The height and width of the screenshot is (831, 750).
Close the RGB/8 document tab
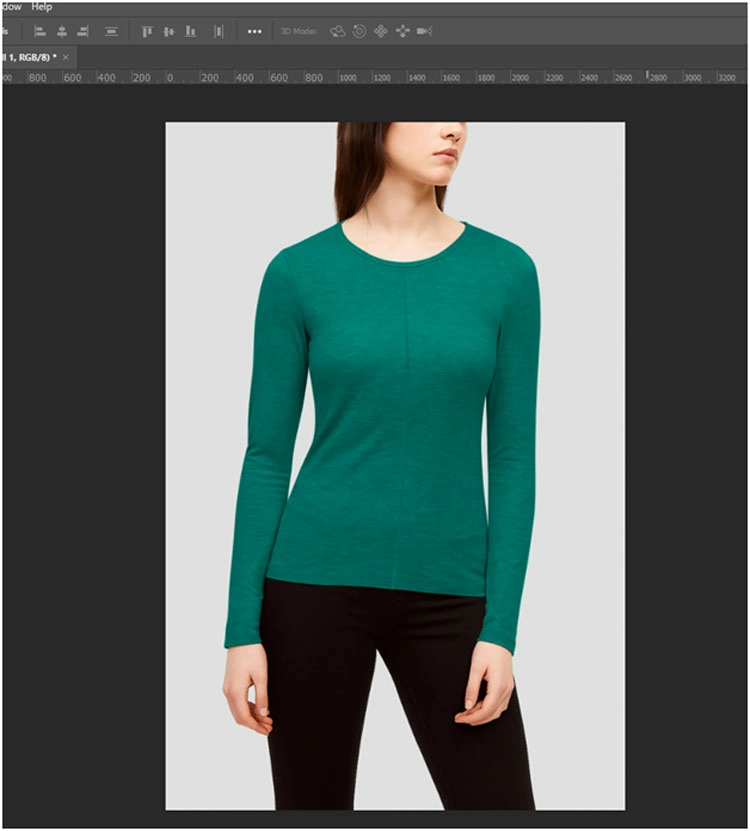[x=66, y=57]
